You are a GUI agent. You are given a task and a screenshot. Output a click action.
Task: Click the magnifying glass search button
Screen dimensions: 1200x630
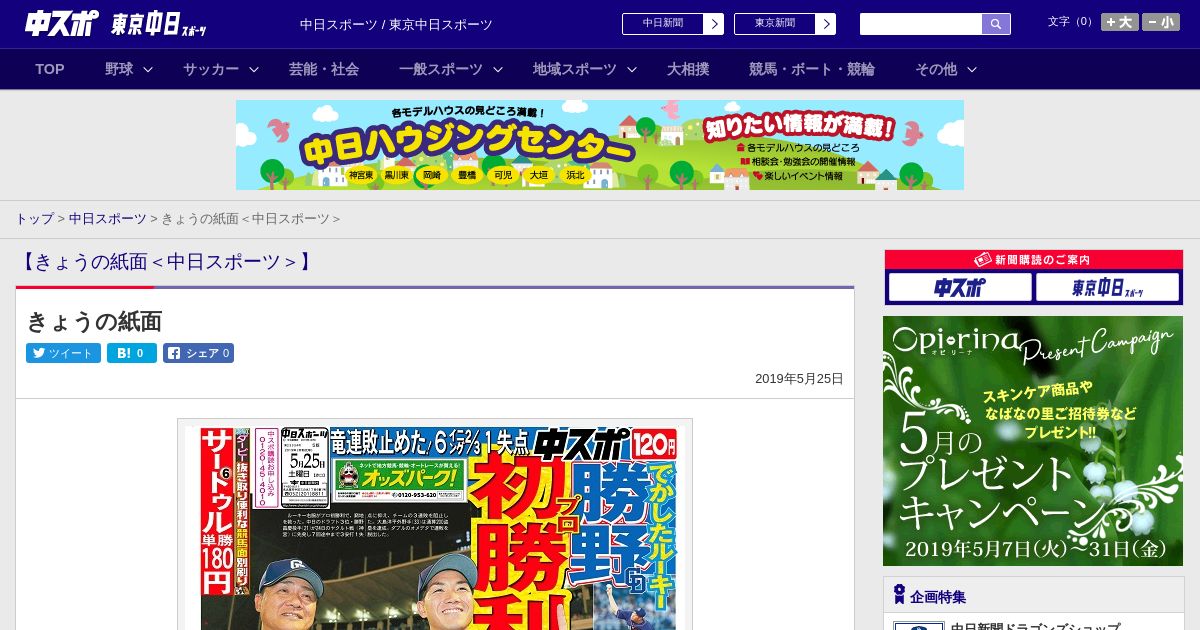tap(996, 24)
